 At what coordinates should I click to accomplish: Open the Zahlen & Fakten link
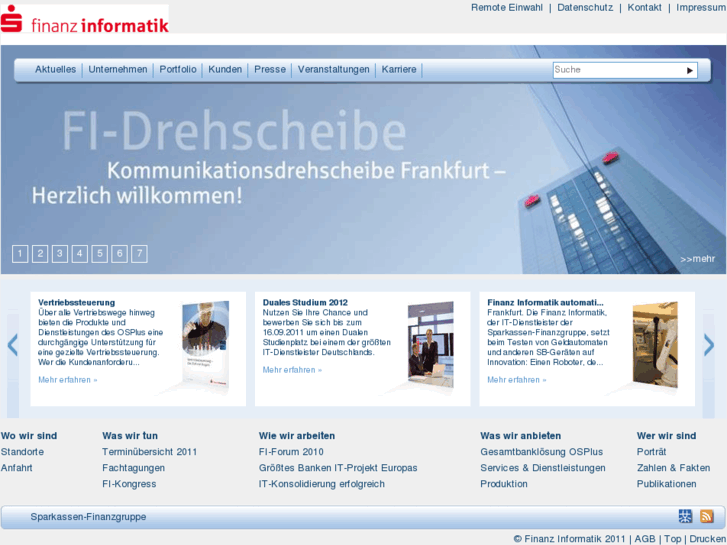coord(673,468)
